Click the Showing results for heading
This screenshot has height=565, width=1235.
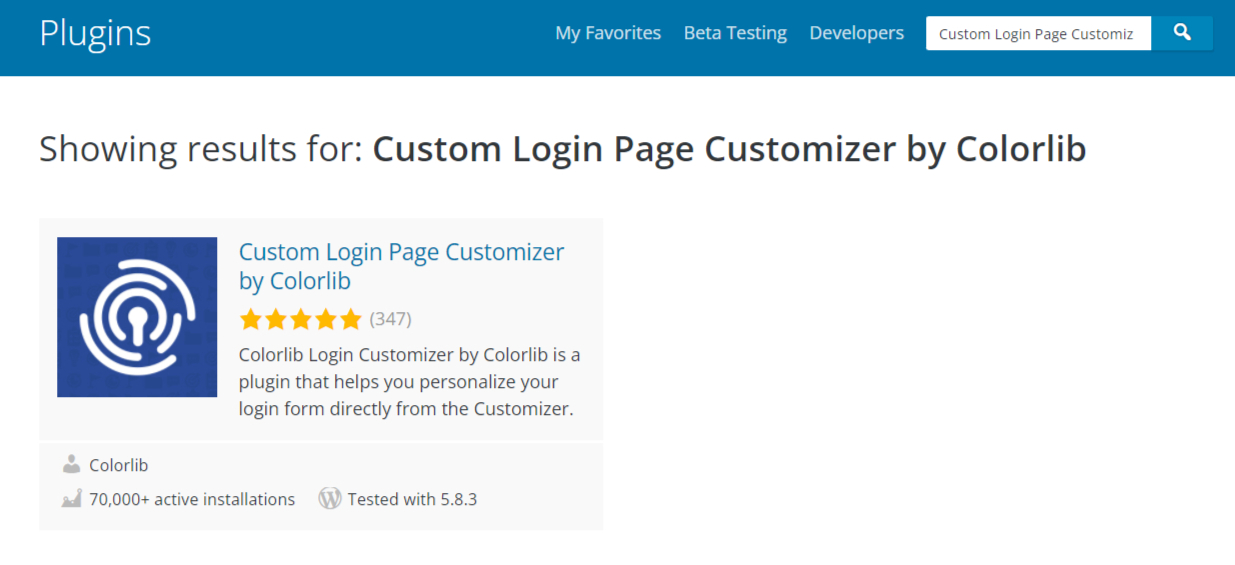tap(562, 149)
